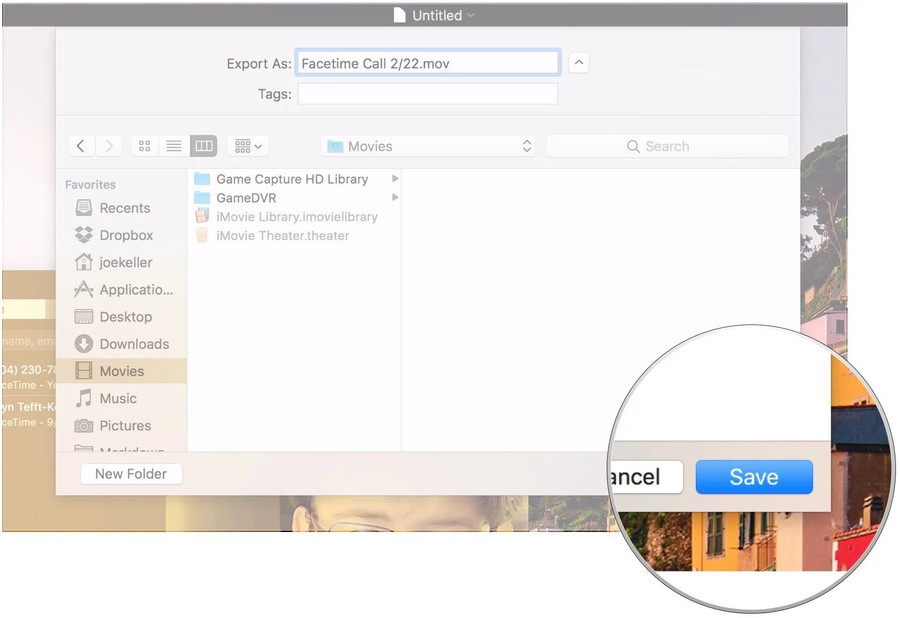Open the item grouping dropdown
The height and width of the screenshot is (618, 900).
click(247, 145)
